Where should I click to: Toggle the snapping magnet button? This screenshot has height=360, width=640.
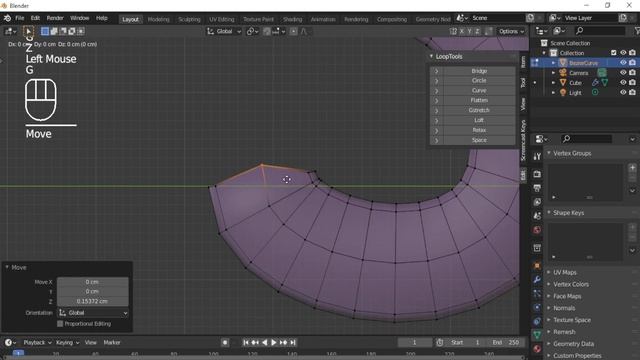(267, 31)
